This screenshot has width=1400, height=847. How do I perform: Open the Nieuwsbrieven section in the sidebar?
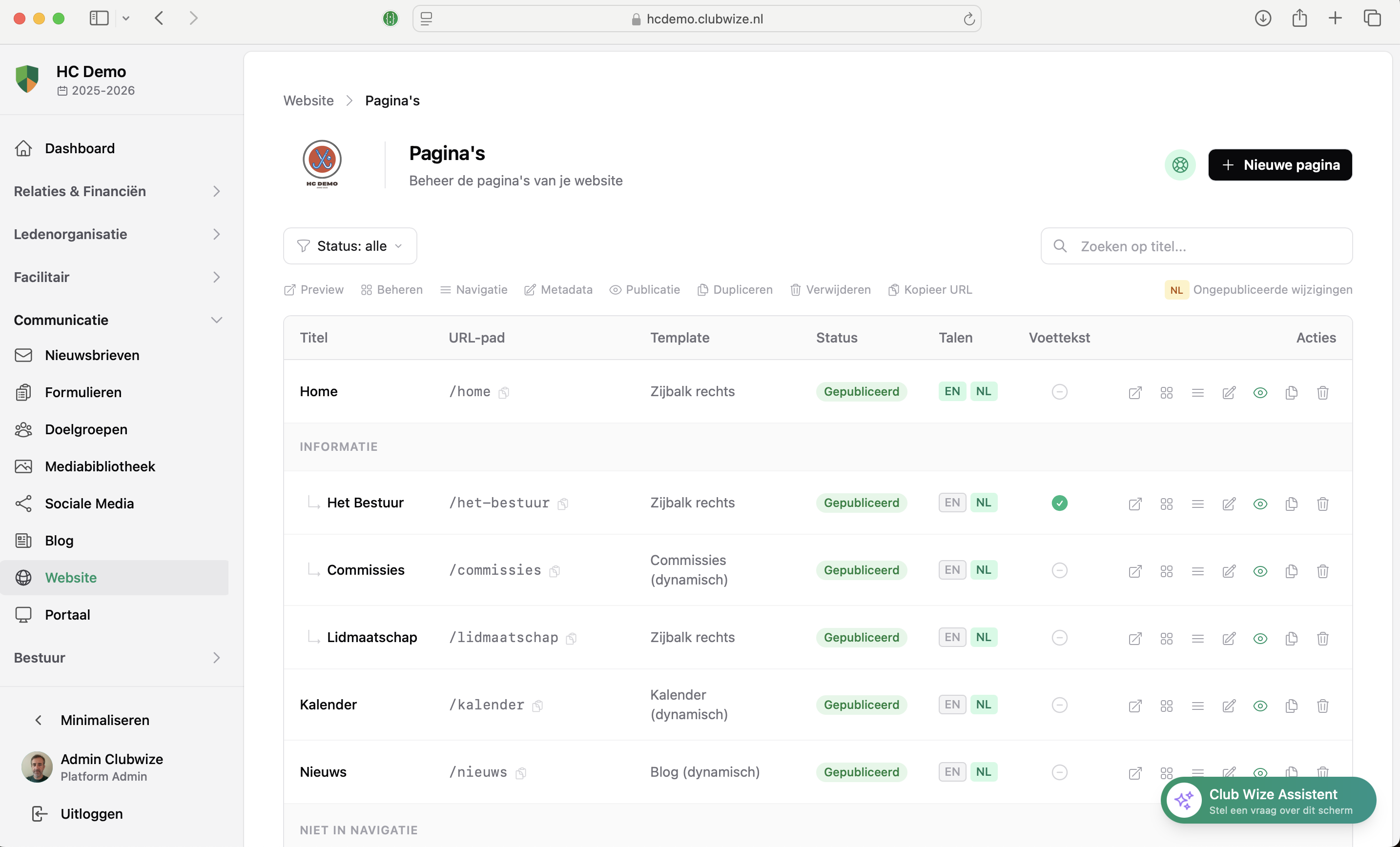[91, 355]
